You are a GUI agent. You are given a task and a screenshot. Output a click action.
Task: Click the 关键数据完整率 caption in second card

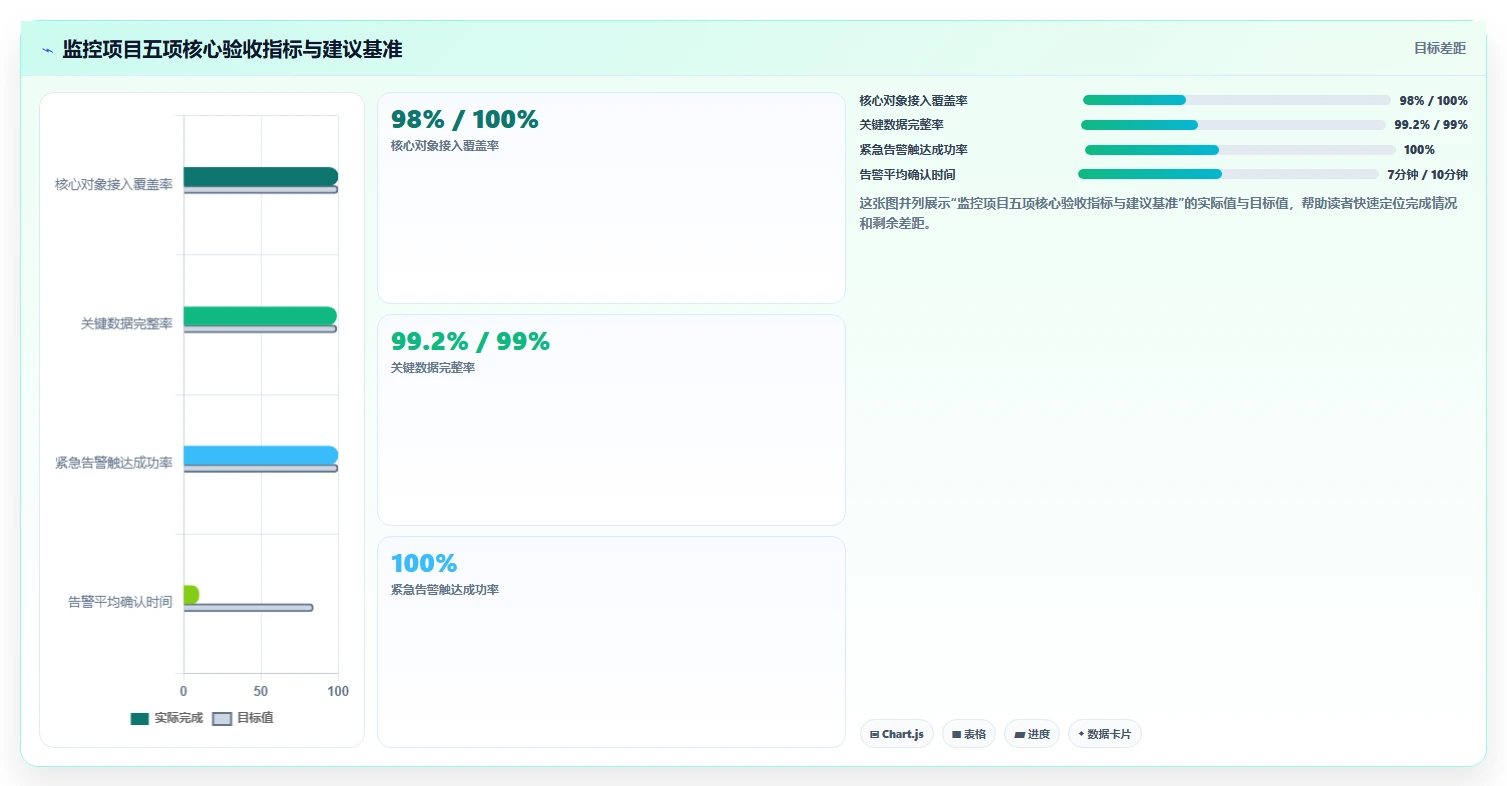point(433,368)
